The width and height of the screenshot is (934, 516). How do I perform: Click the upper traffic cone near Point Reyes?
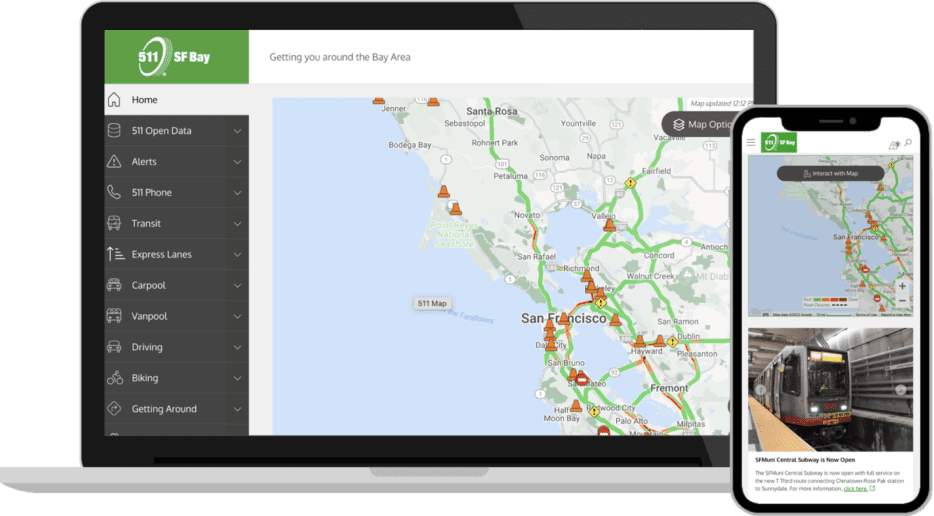click(444, 191)
